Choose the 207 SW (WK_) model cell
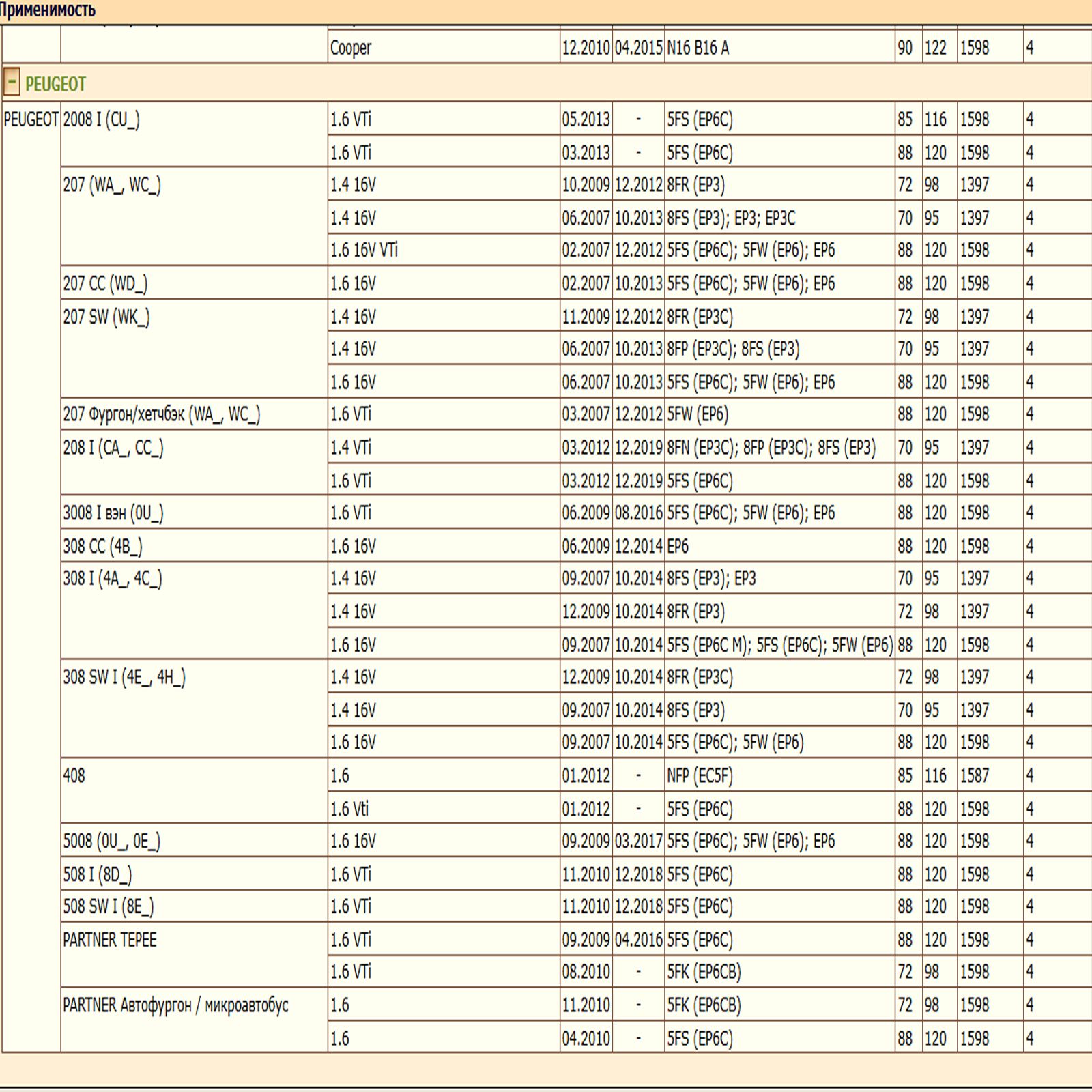 [x=106, y=317]
